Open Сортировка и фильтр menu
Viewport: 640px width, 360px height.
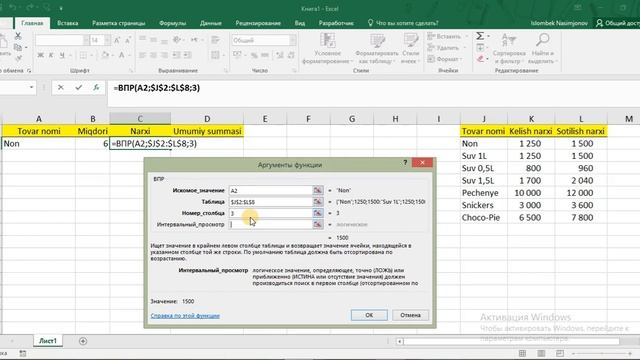point(509,49)
